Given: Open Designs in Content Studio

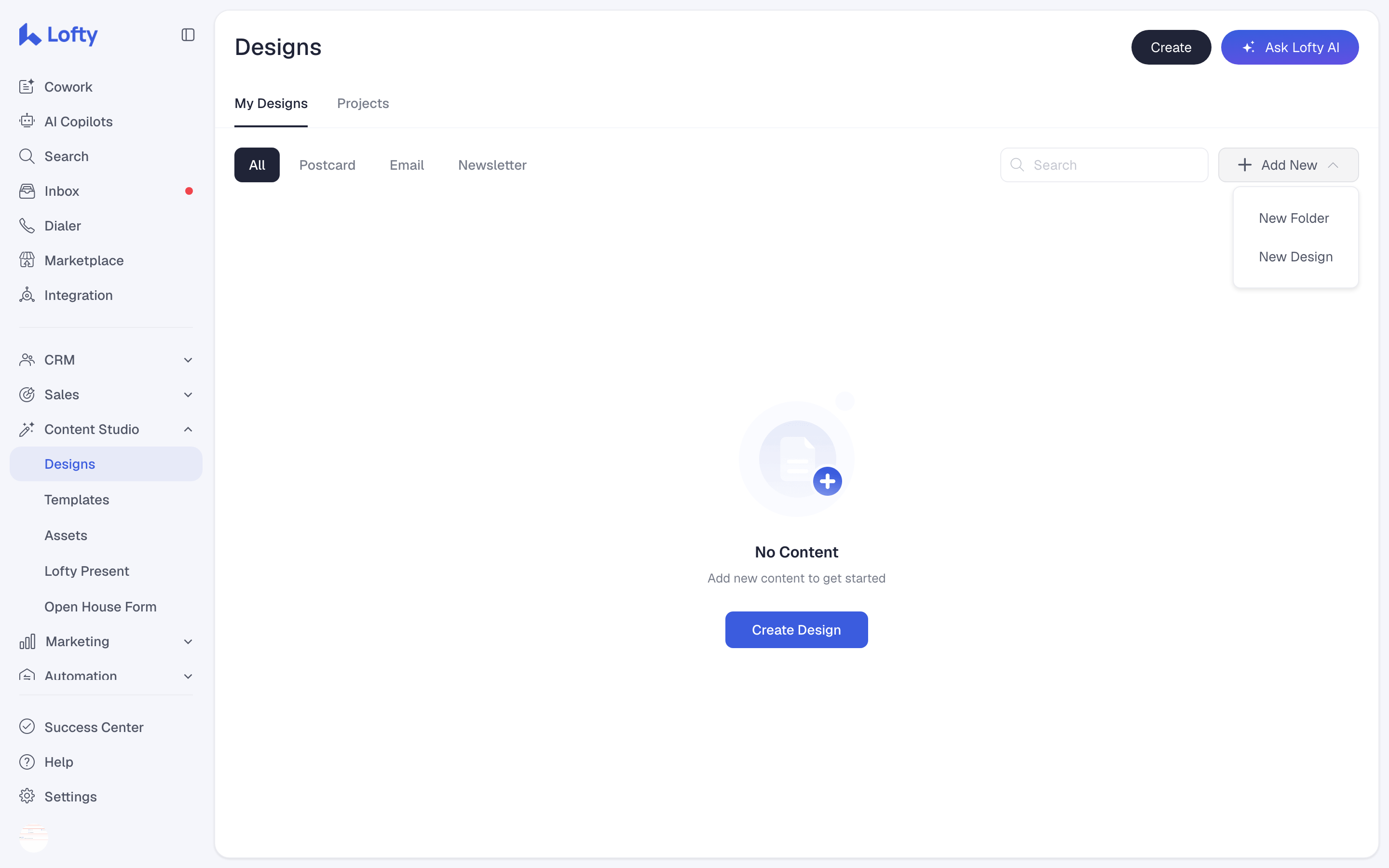Looking at the screenshot, I should [x=106, y=464].
